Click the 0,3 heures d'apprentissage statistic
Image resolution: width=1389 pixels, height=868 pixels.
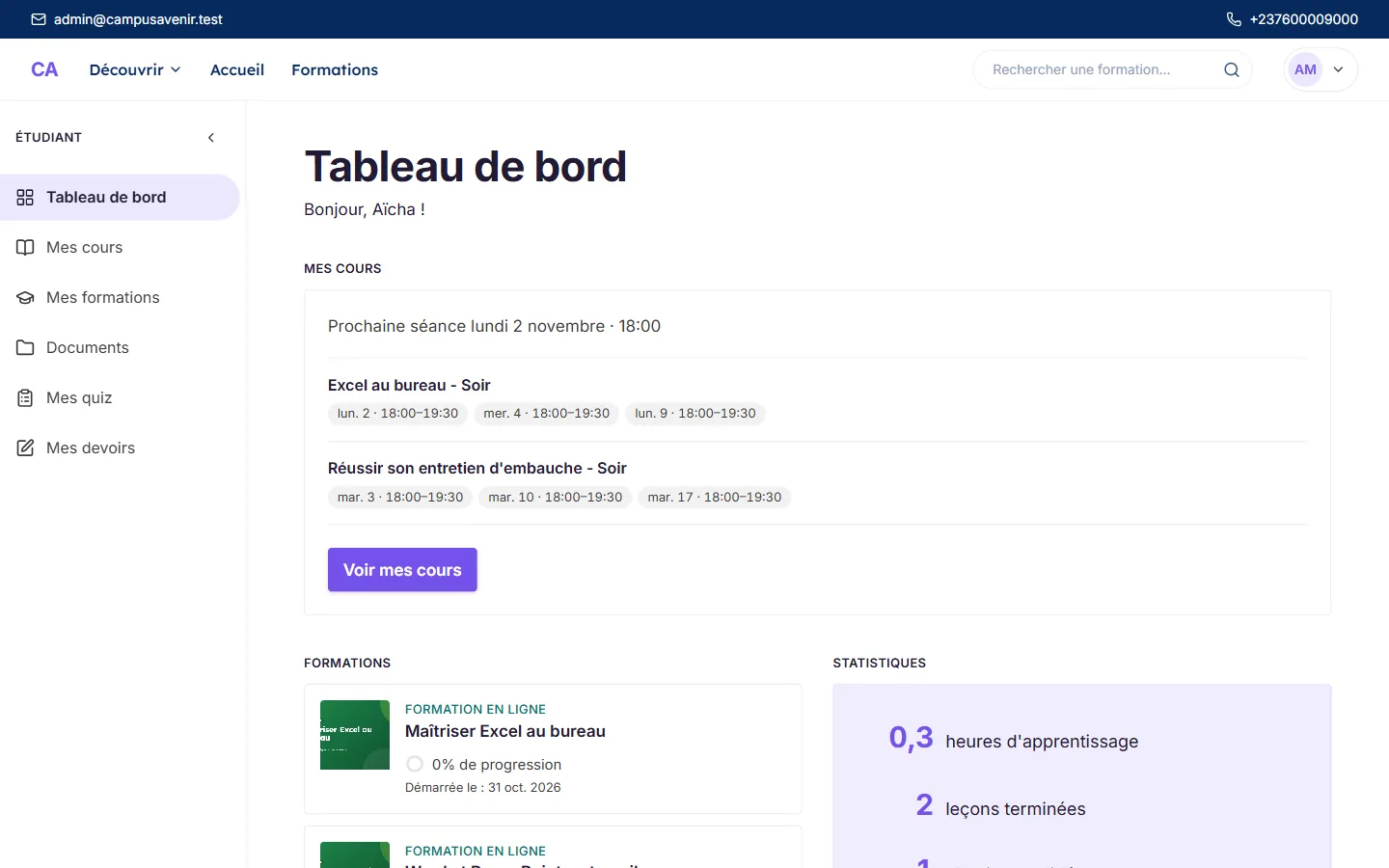click(1014, 739)
